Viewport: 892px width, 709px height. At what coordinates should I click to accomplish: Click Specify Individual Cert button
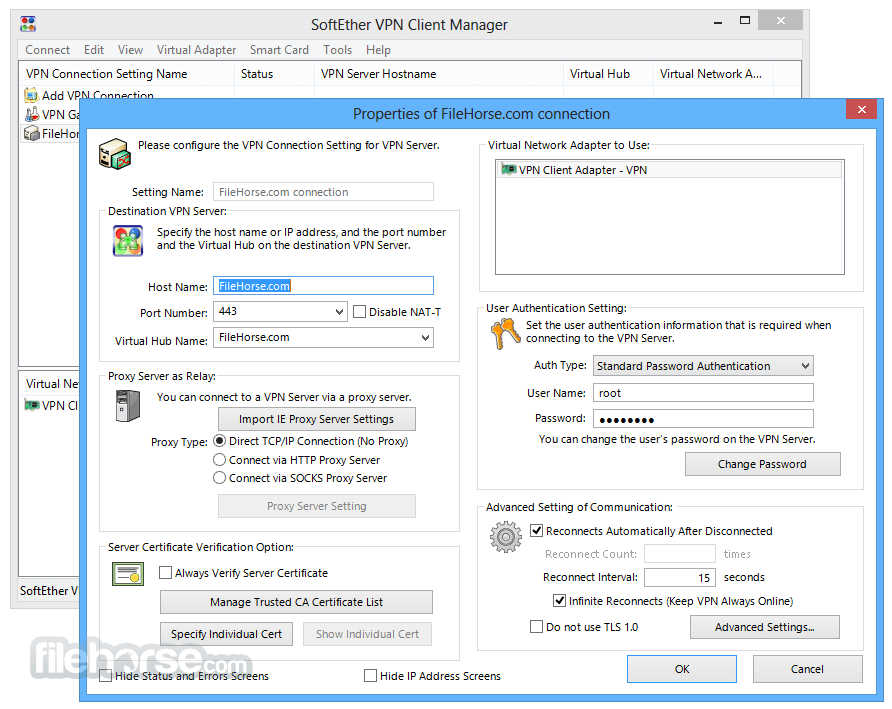click(226, 634)
